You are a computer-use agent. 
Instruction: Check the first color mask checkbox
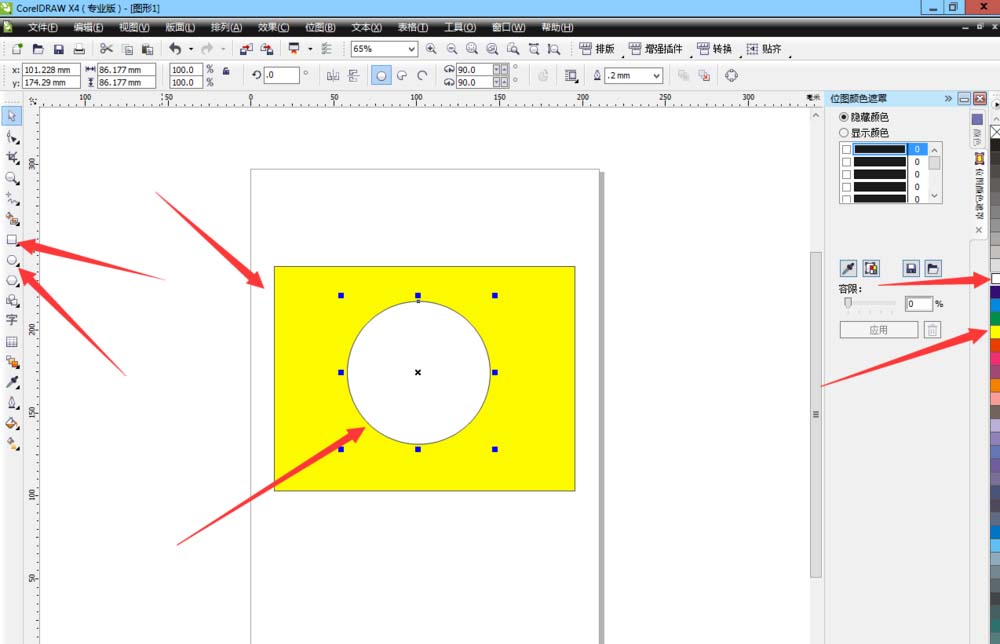click(x=847, y=149)
